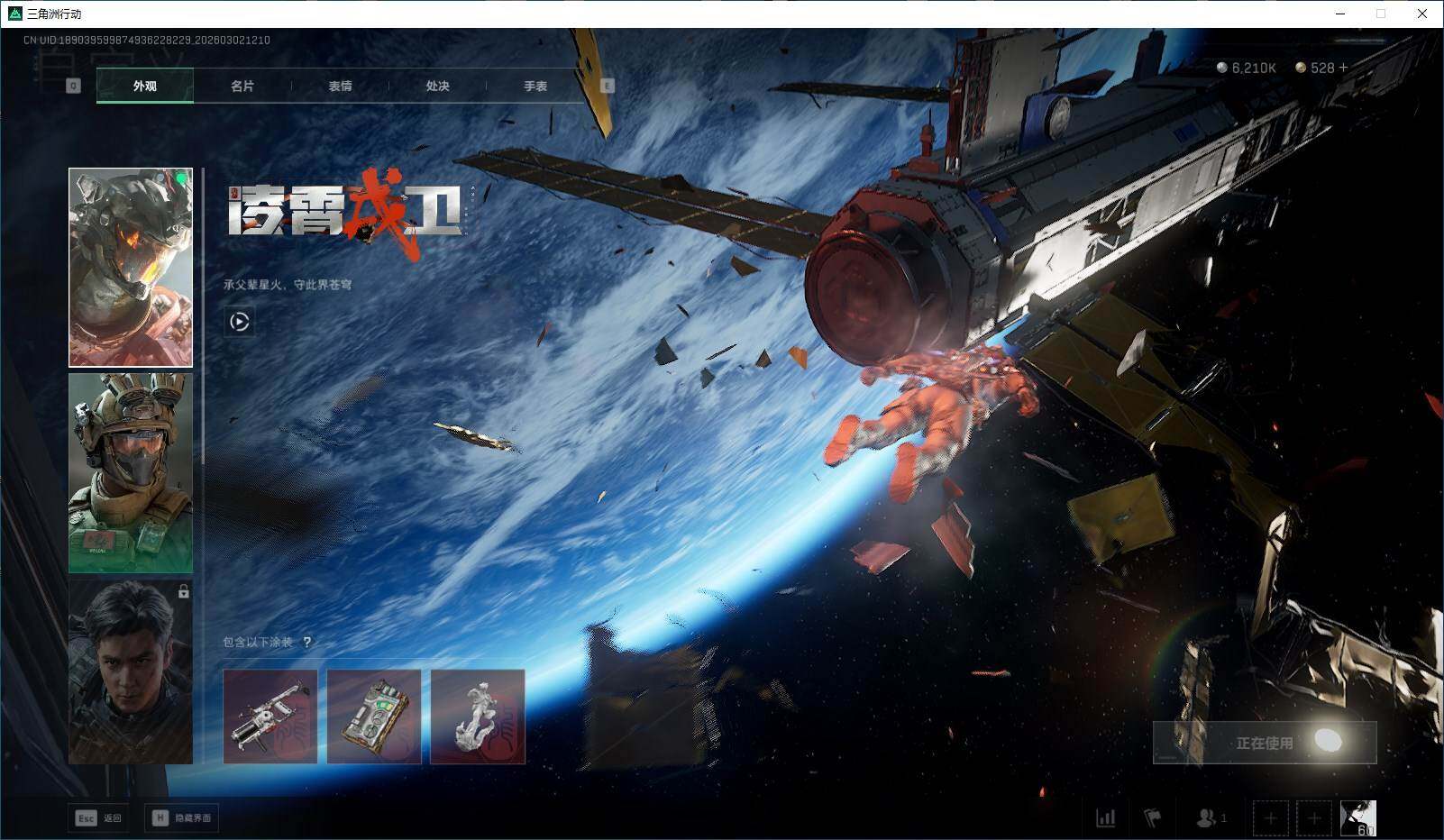Switch to the 外观 tab
The height and width of the screenshot is (840, 1444).
(x=144, y=86)
